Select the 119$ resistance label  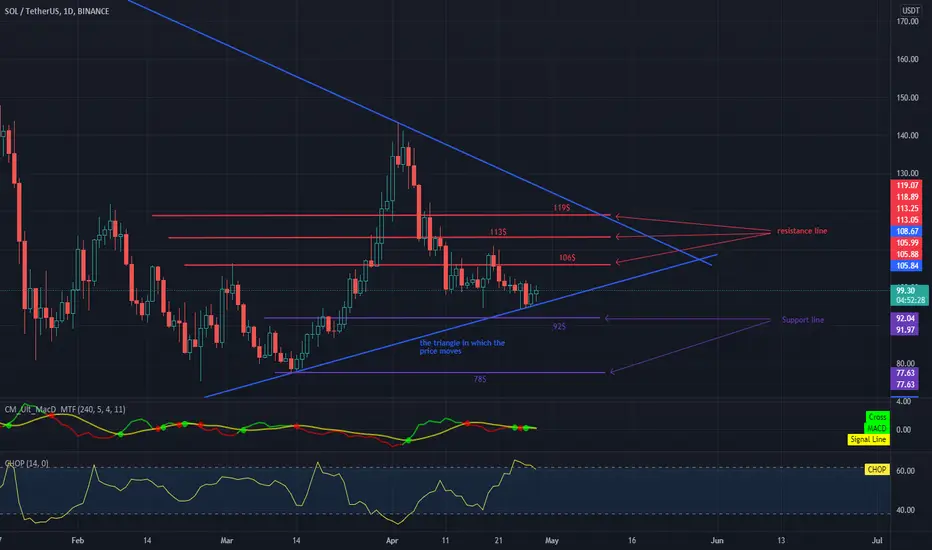pos(562,208)
